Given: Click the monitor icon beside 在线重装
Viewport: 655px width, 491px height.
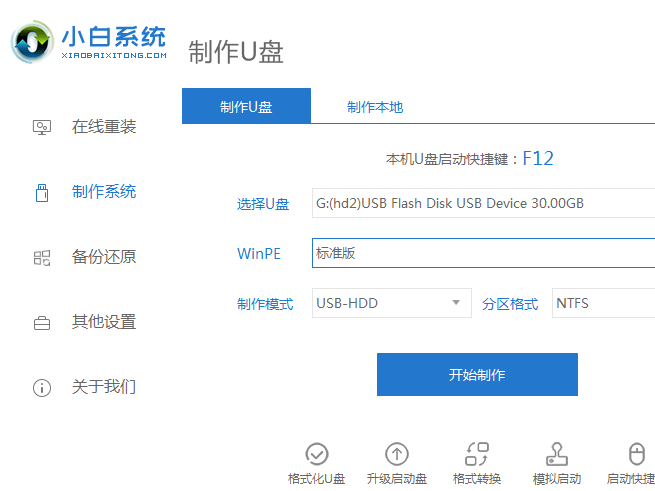Looking at the screenshot, I should [42, 127].
